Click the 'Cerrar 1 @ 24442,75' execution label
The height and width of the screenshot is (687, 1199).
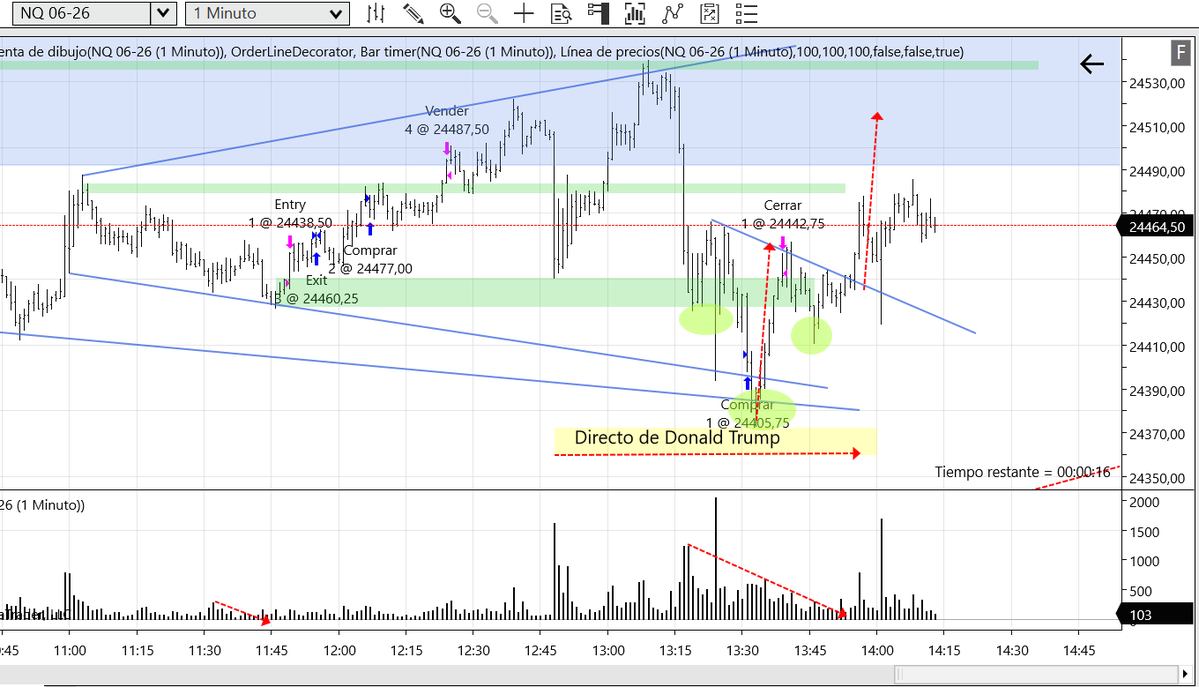[x=783, y=214]
